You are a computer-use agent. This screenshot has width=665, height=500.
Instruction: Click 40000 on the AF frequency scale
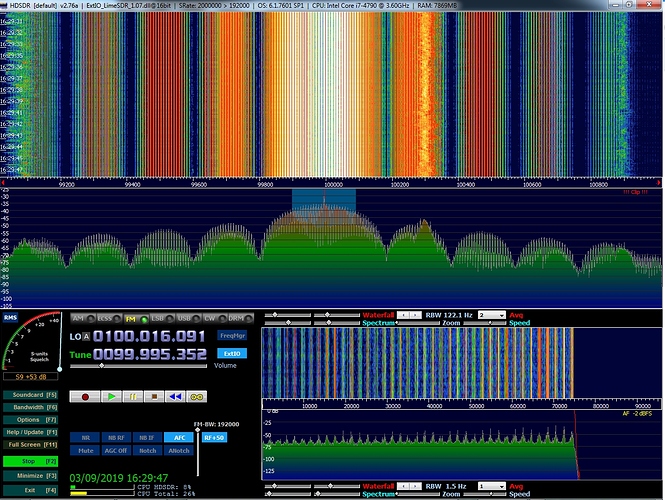434,406
